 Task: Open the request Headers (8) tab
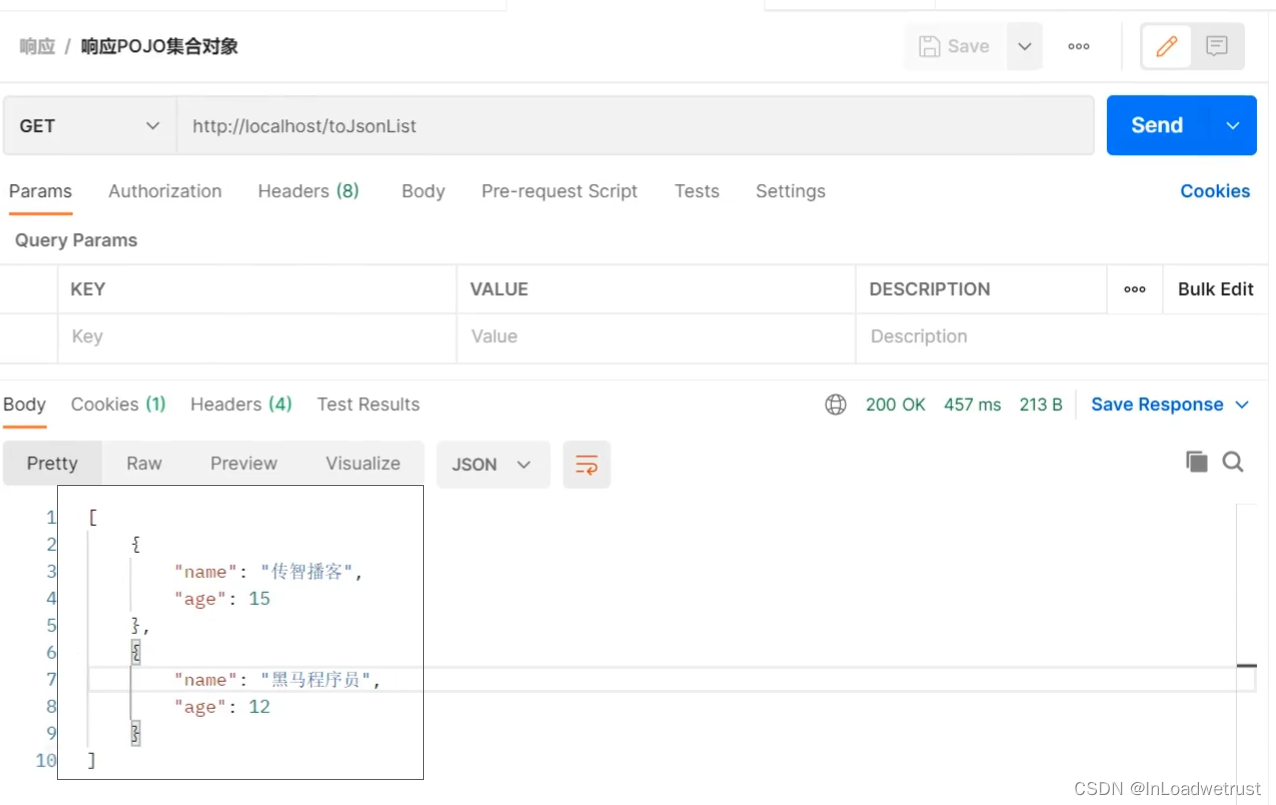[308, 191]
